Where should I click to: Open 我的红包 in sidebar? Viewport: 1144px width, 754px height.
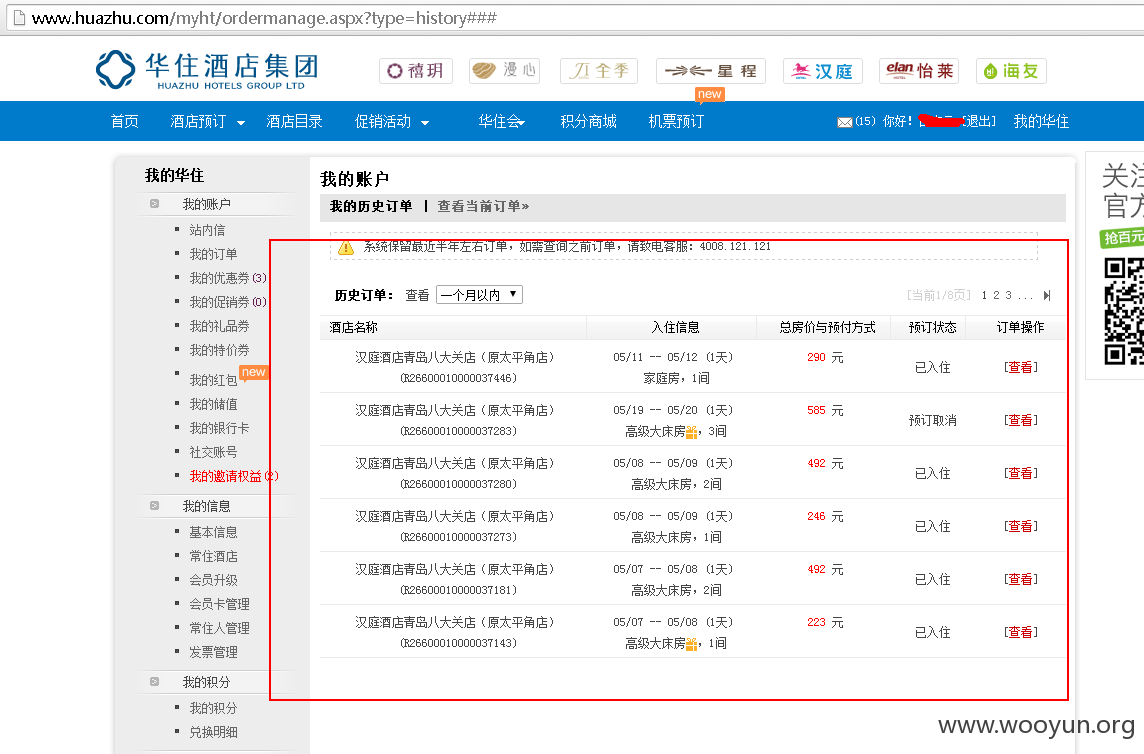[x=213, y=380]
